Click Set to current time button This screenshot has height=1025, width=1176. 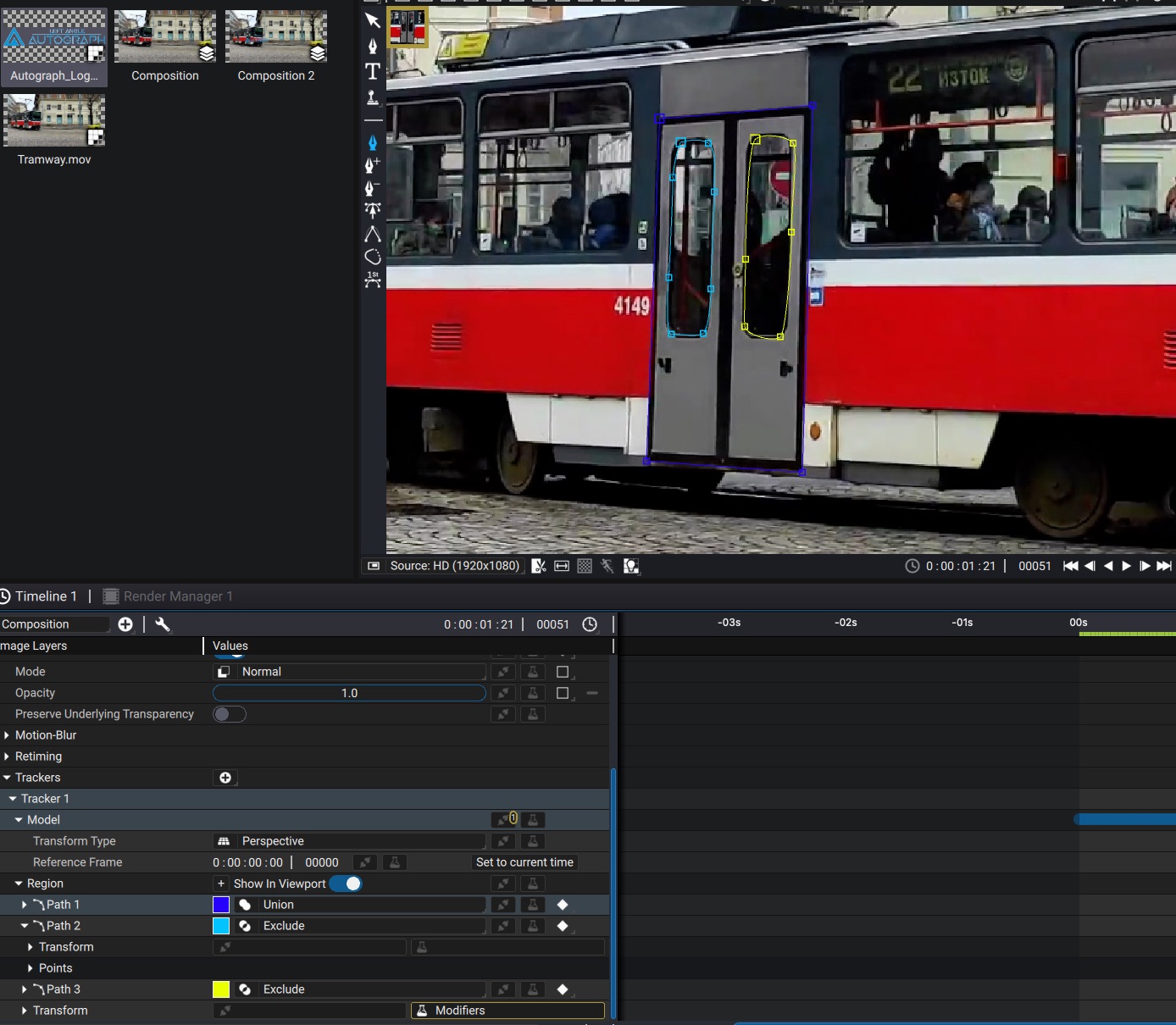pos(524,862)
